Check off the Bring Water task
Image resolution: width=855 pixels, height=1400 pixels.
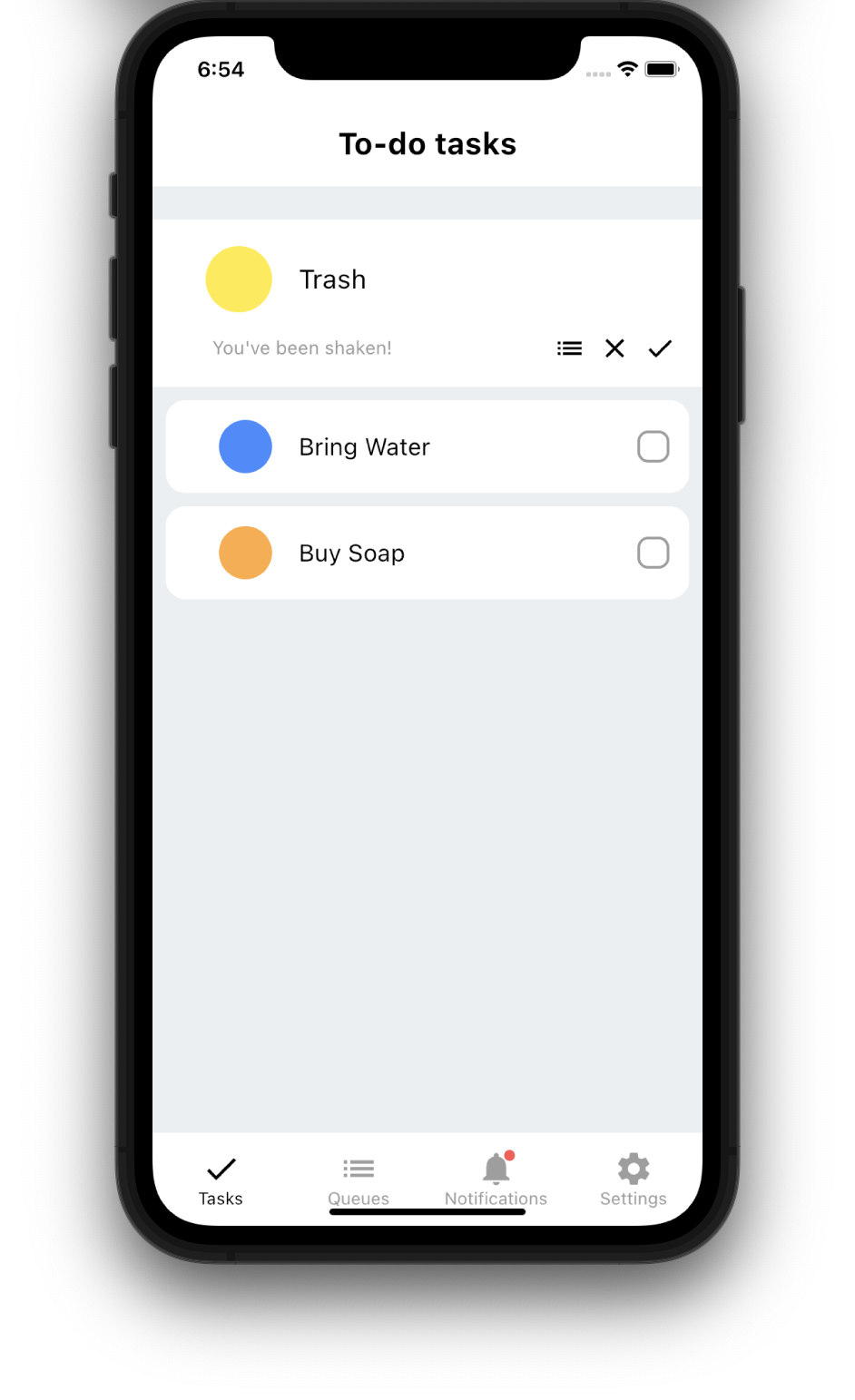654,446
